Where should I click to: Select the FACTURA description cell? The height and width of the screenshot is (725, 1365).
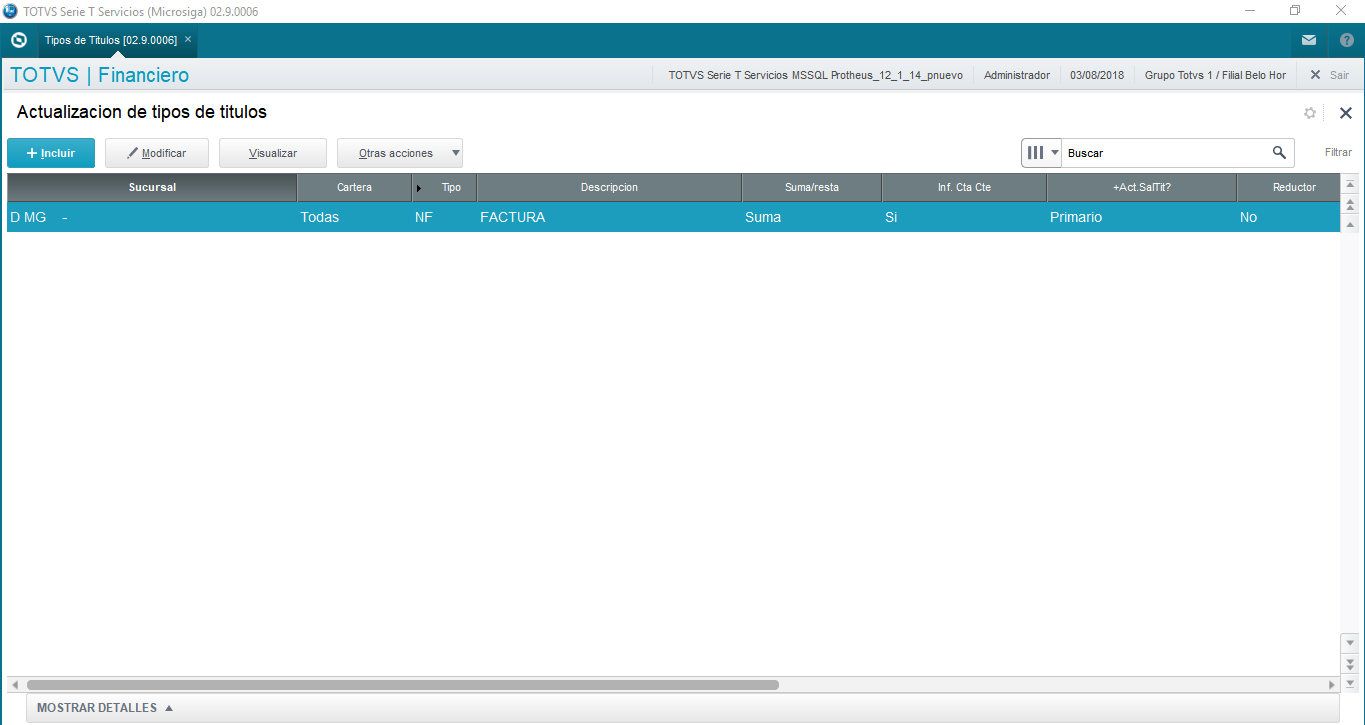[609, 217]
